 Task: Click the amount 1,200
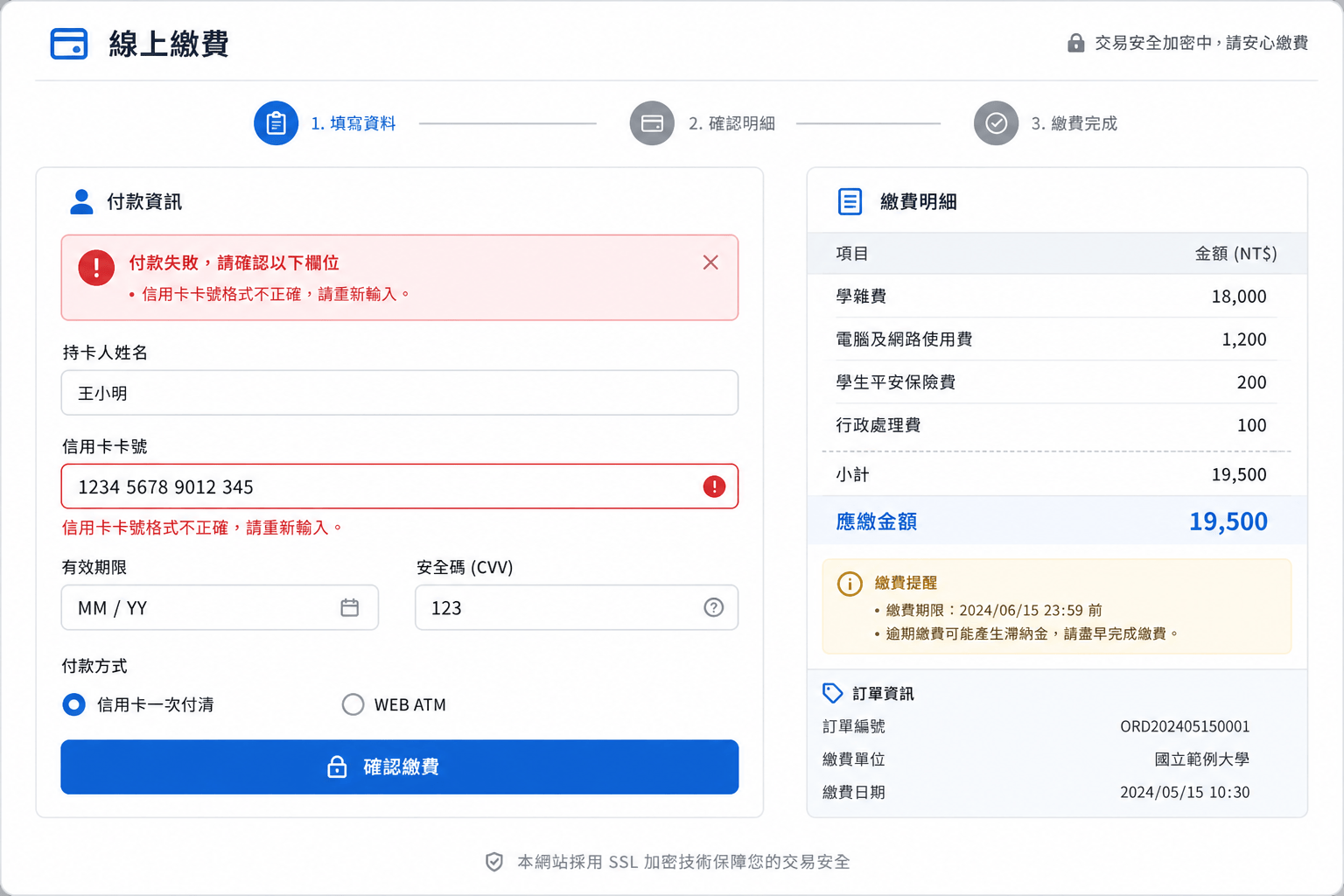pos(1244,339)
